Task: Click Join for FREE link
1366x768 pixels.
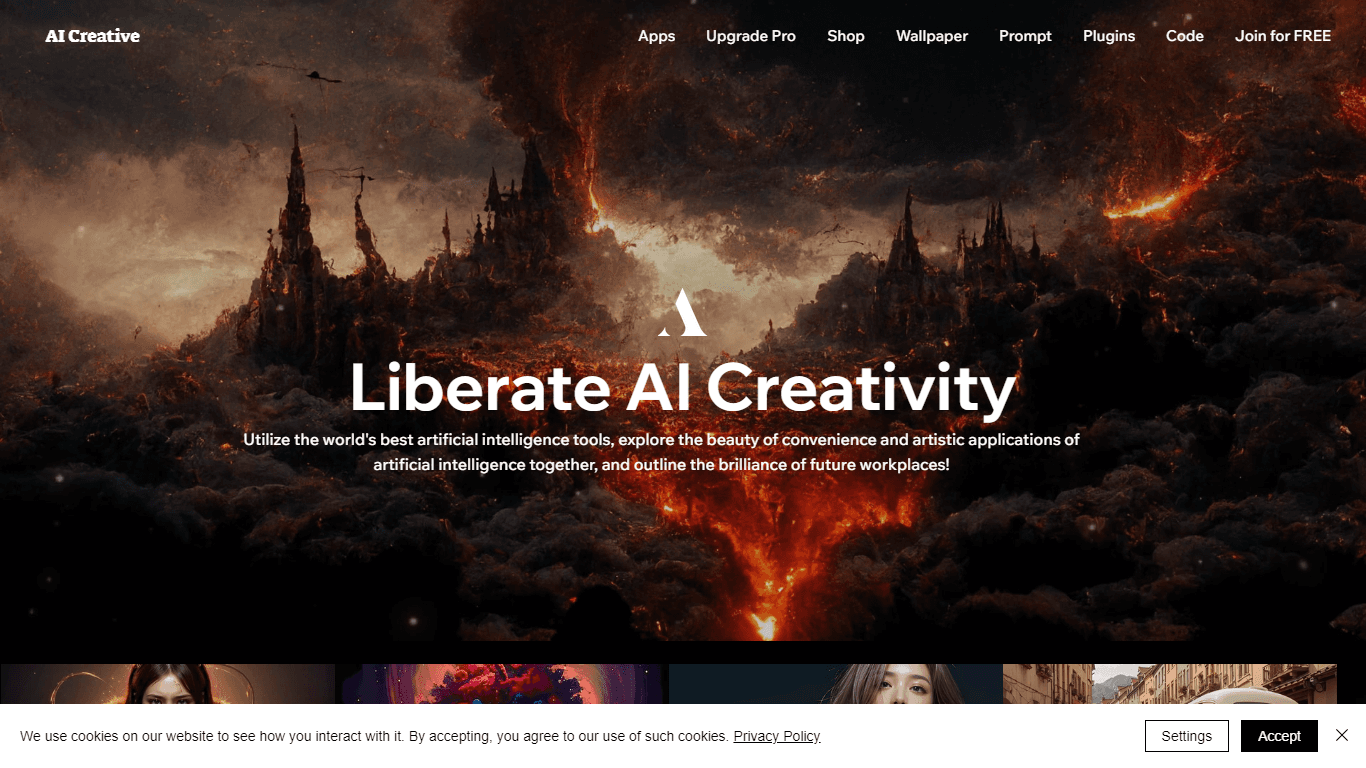Action: (x=1283, y=36)
